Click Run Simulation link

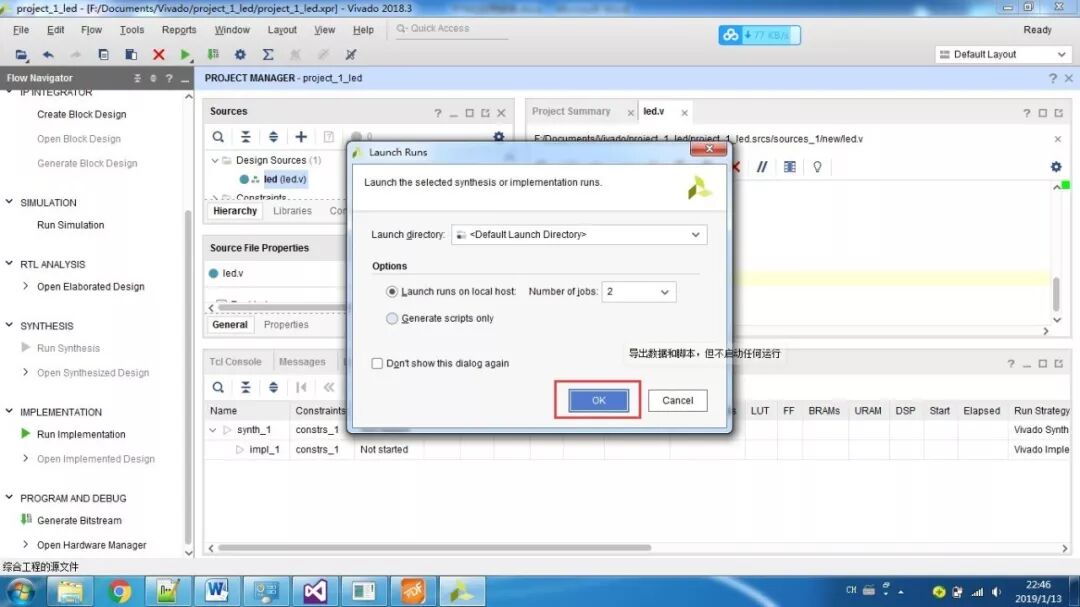[x=71, y=225]
